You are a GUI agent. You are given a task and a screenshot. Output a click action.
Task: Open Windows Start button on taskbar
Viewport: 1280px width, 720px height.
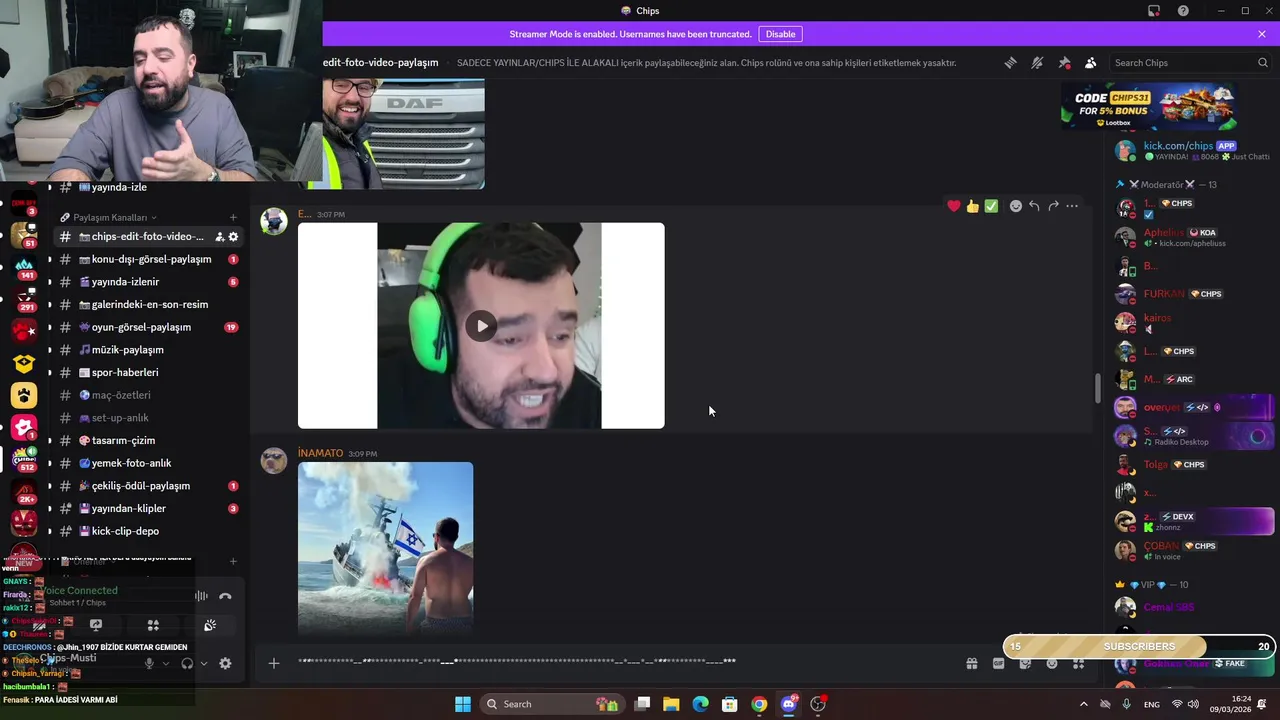[x=463, y=704]
